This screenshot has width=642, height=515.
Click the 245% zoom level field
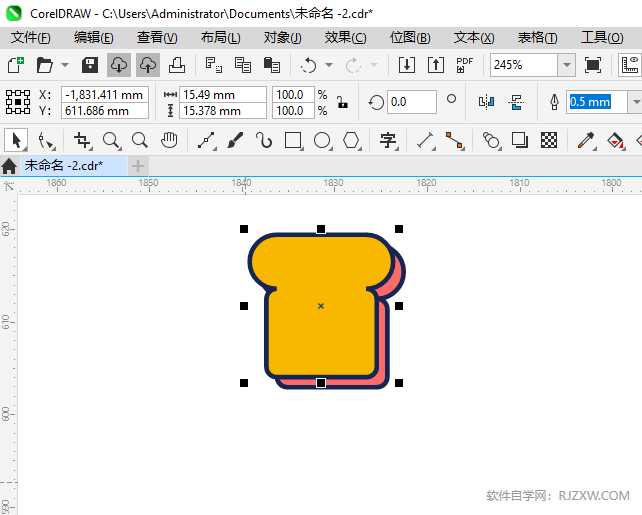click(x=524, y=65)
